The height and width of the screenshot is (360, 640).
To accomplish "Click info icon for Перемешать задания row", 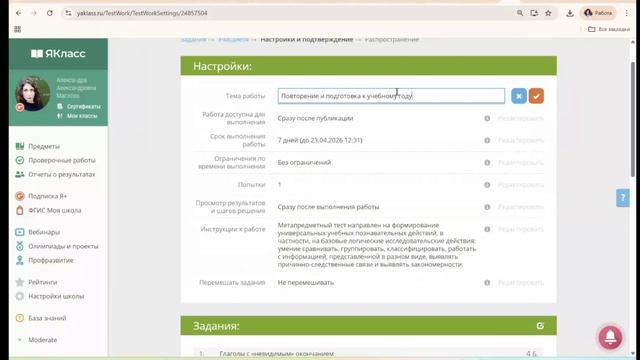I will tap(487, 282).
